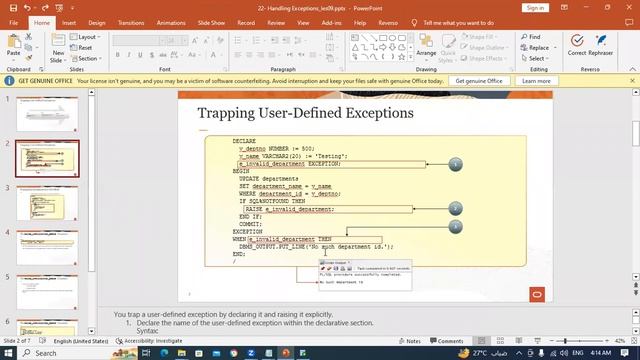
Task: Toggle the Notes pane in the status bar
Action: pos(410,341)
